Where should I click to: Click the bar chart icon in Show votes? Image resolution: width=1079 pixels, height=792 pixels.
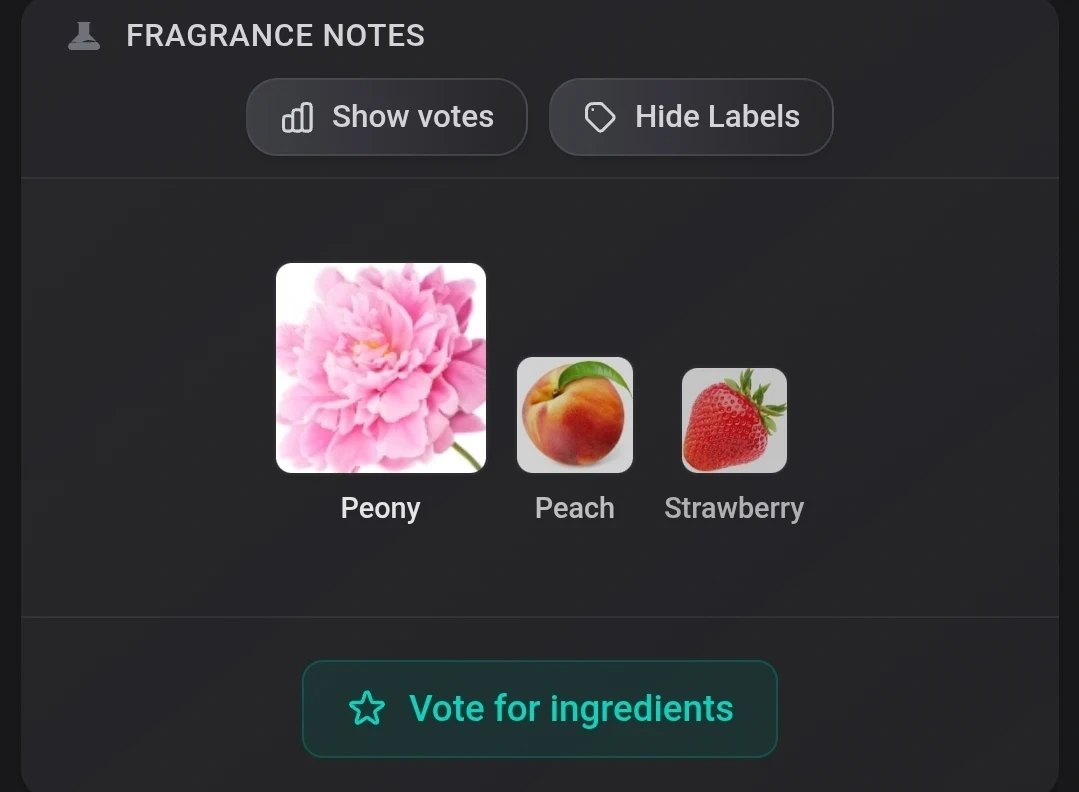297,117
